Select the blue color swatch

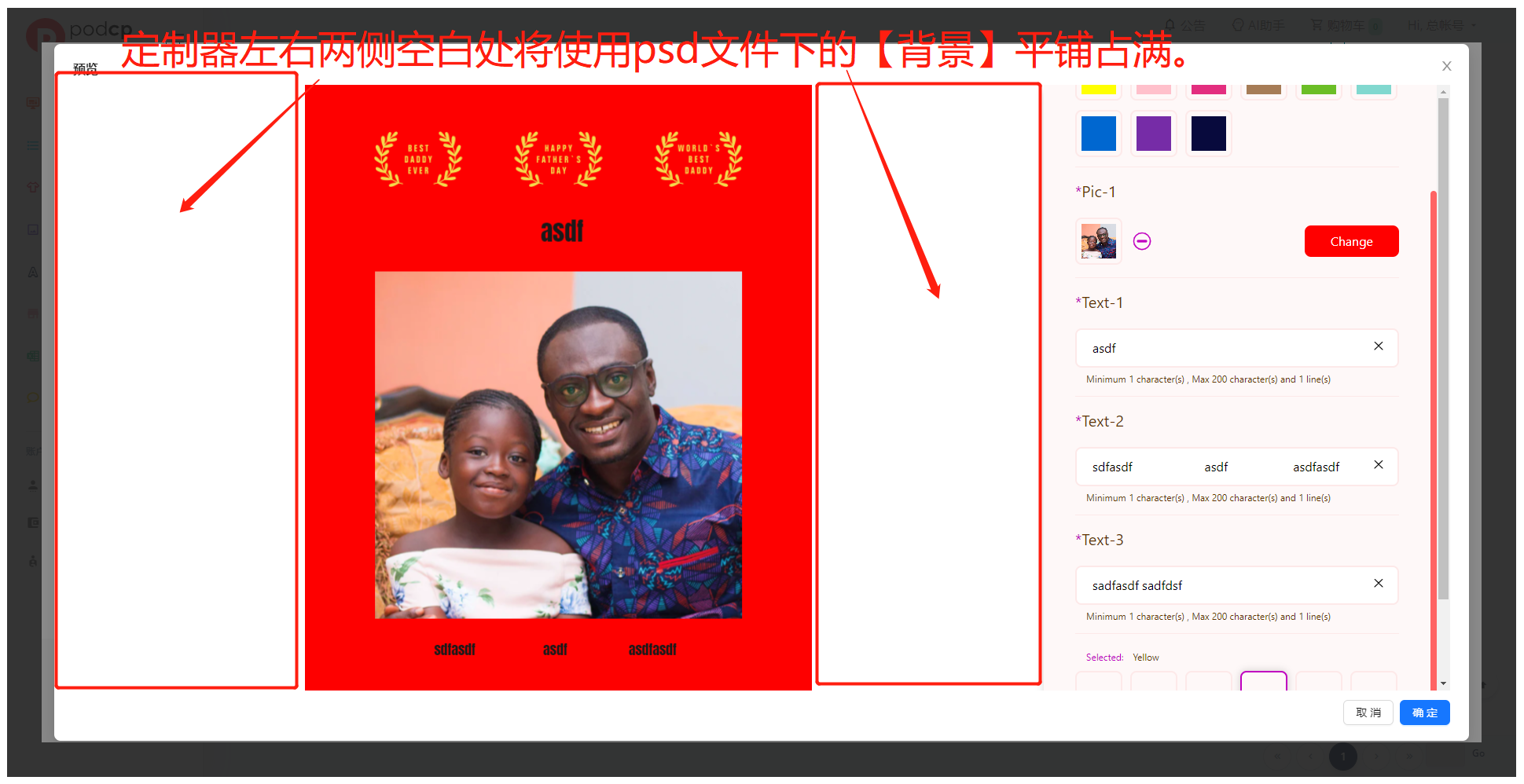point(1099,134)
